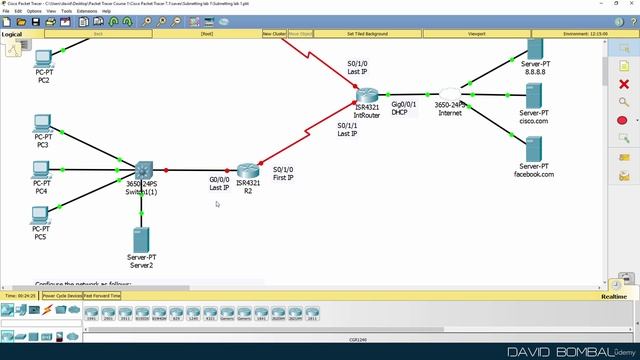
Task: Click the help question mark icon
Action: tap(634, 22)
